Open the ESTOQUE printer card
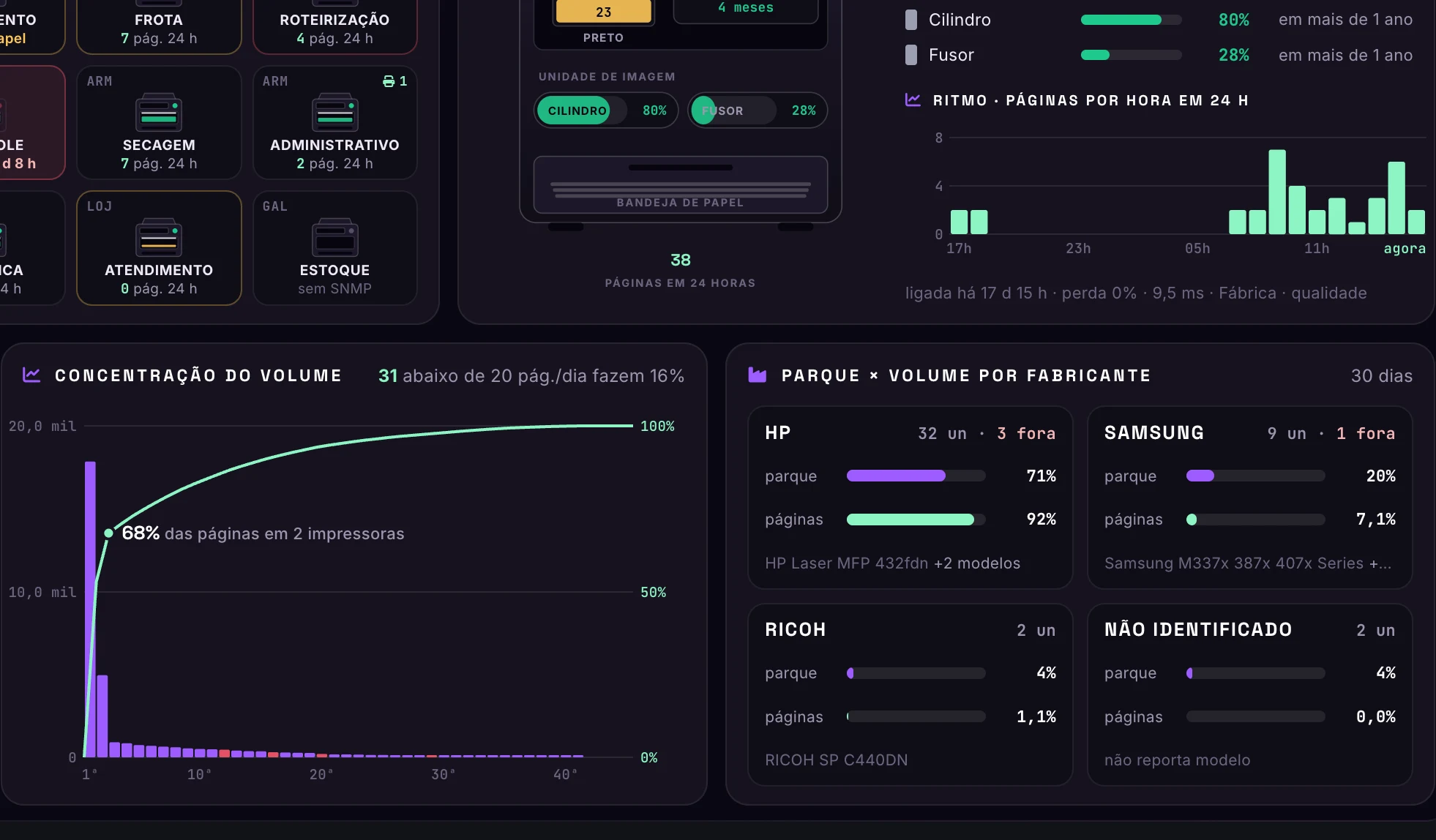Screen dimensions: 1436x840 tap(334, 248)
